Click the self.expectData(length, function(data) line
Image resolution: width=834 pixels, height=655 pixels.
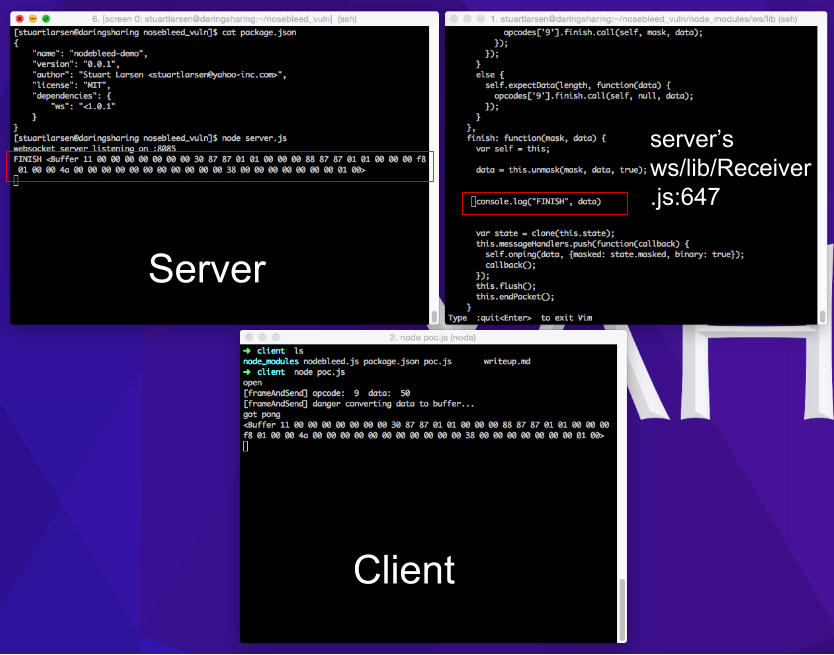(x=578, y=85)
